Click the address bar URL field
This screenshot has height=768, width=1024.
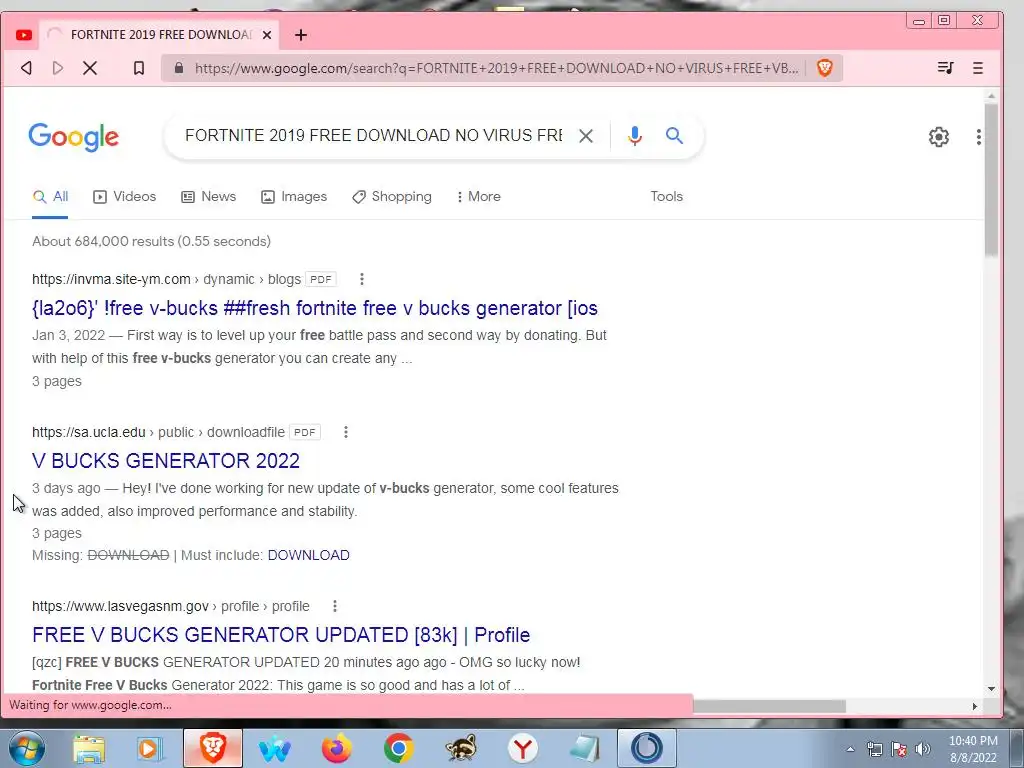(496, 68)
